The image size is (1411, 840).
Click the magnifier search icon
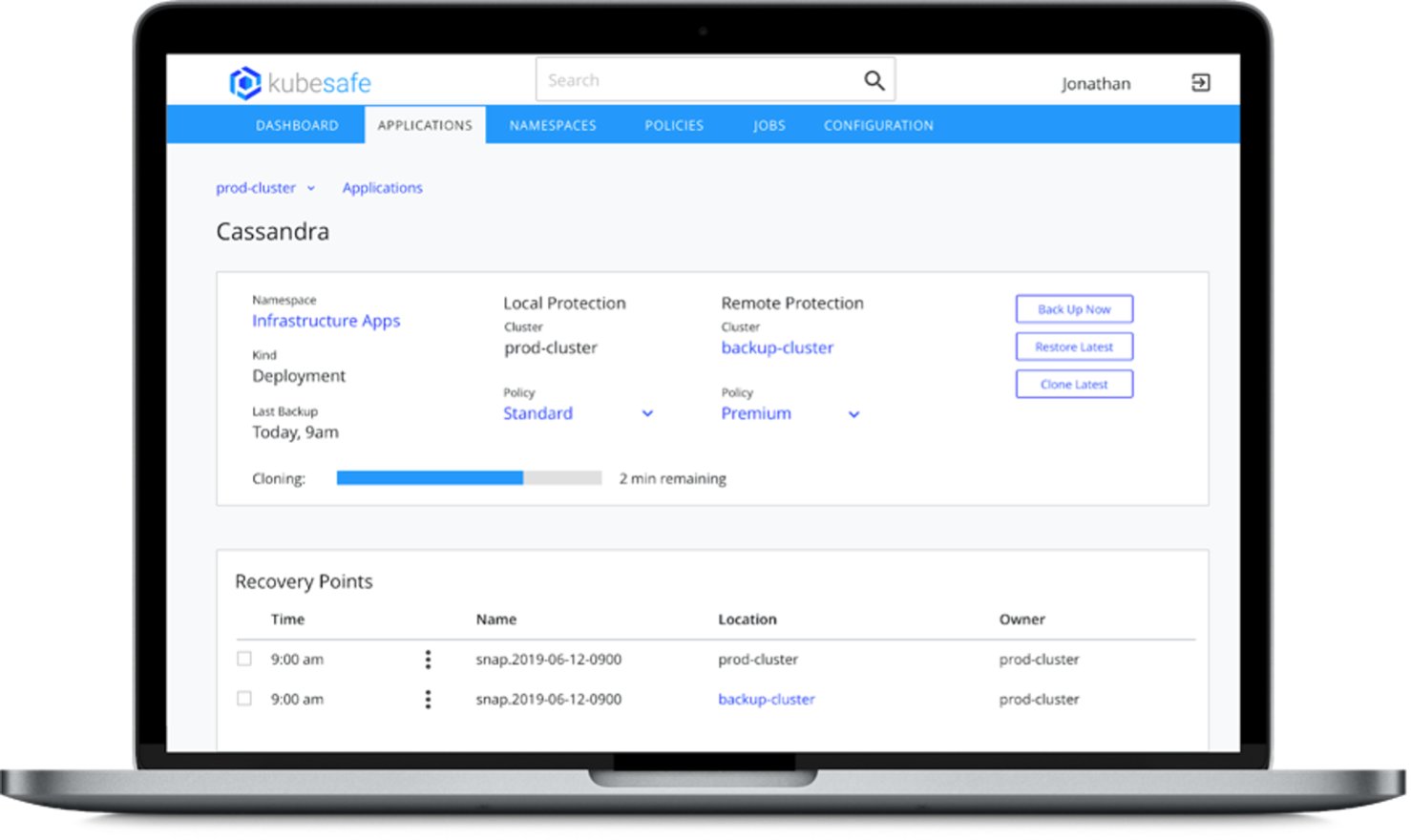(x=874, y=80)
